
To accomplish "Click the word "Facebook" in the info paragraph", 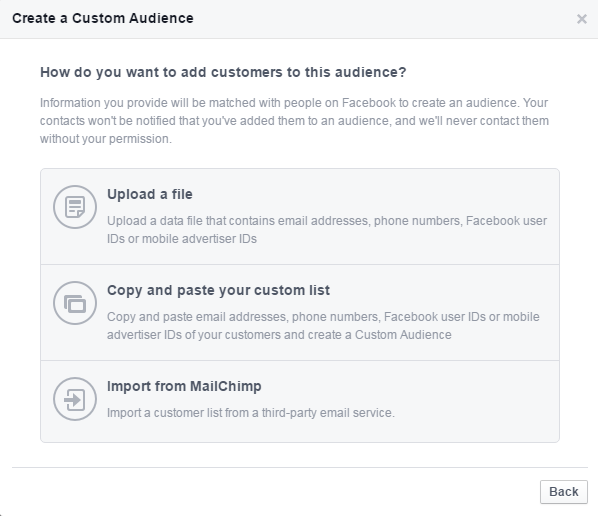I will [369, 103].
